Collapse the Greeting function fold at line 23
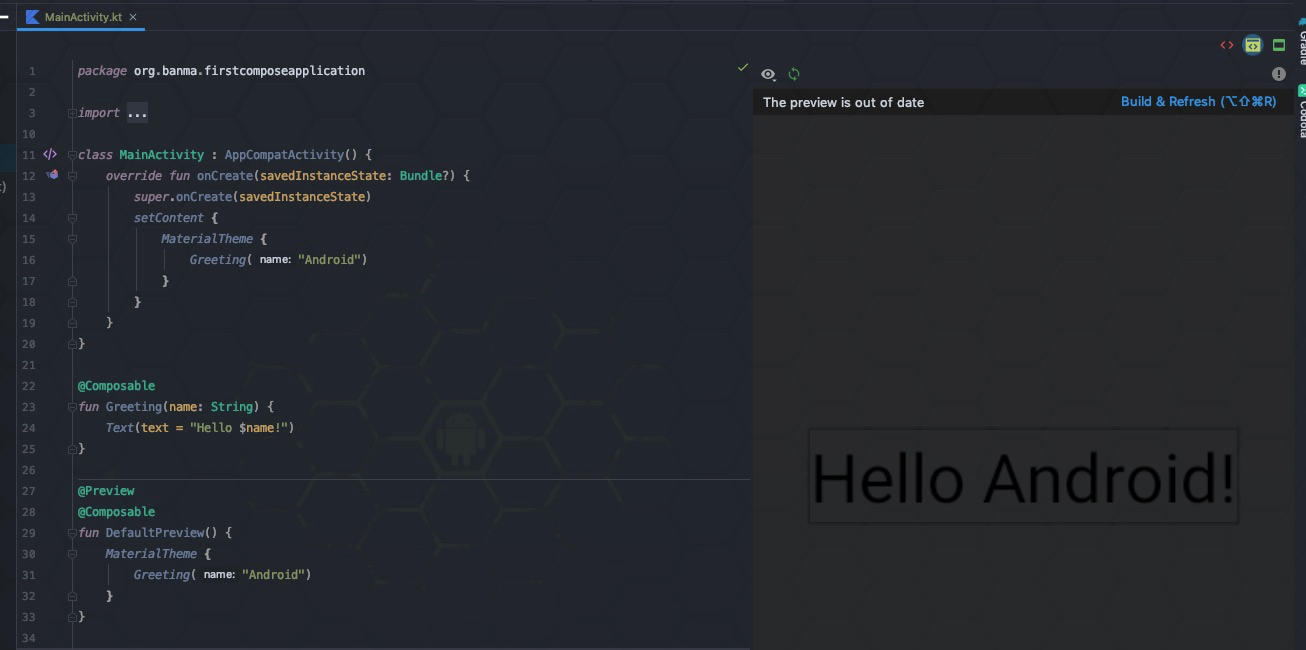Screen dimensions: 1306x650 tap(72, 407)
